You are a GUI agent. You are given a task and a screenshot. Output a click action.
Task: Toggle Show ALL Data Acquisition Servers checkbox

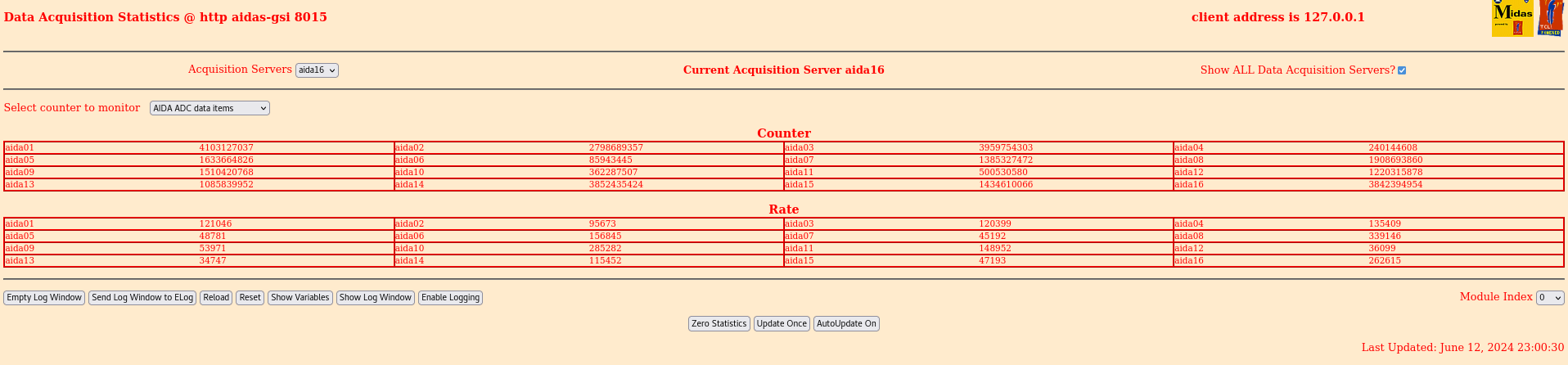tap(1402, 70)
